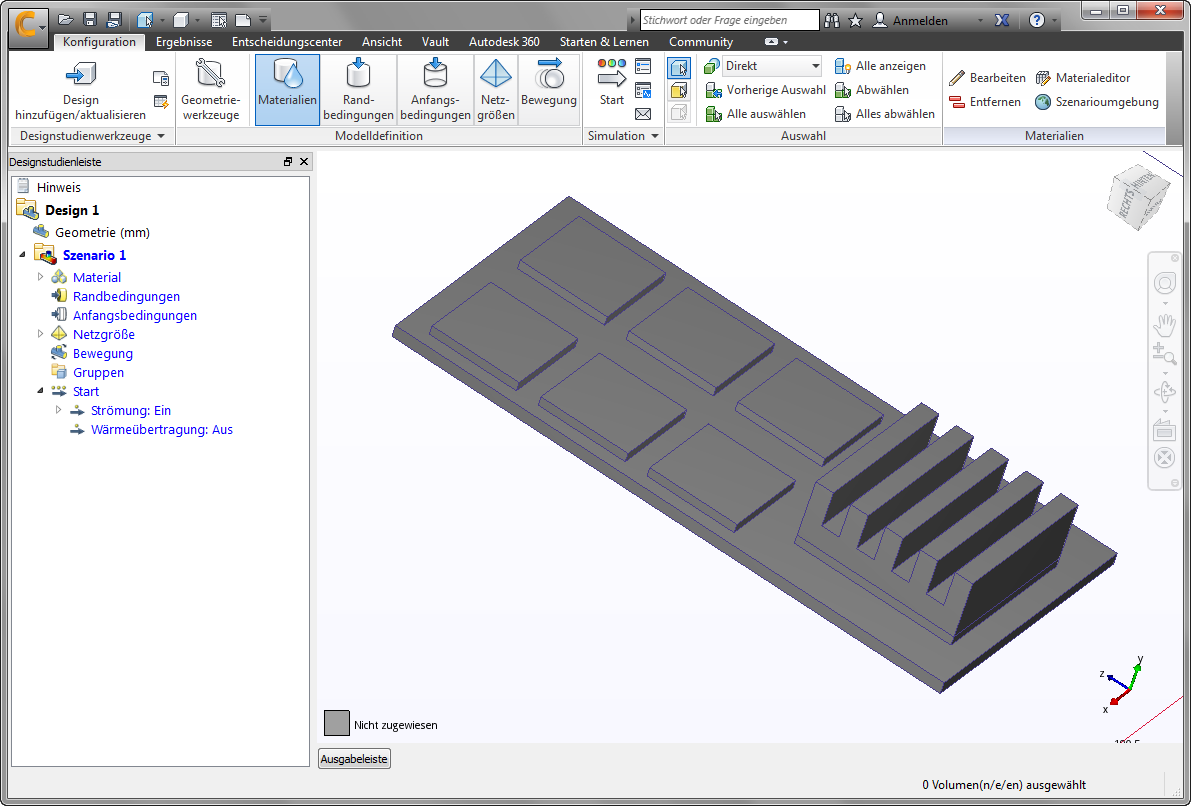Click Alle anzeigen
Image resolution: width=1191 pixels, height=806 pixels.
click(880, 66)
